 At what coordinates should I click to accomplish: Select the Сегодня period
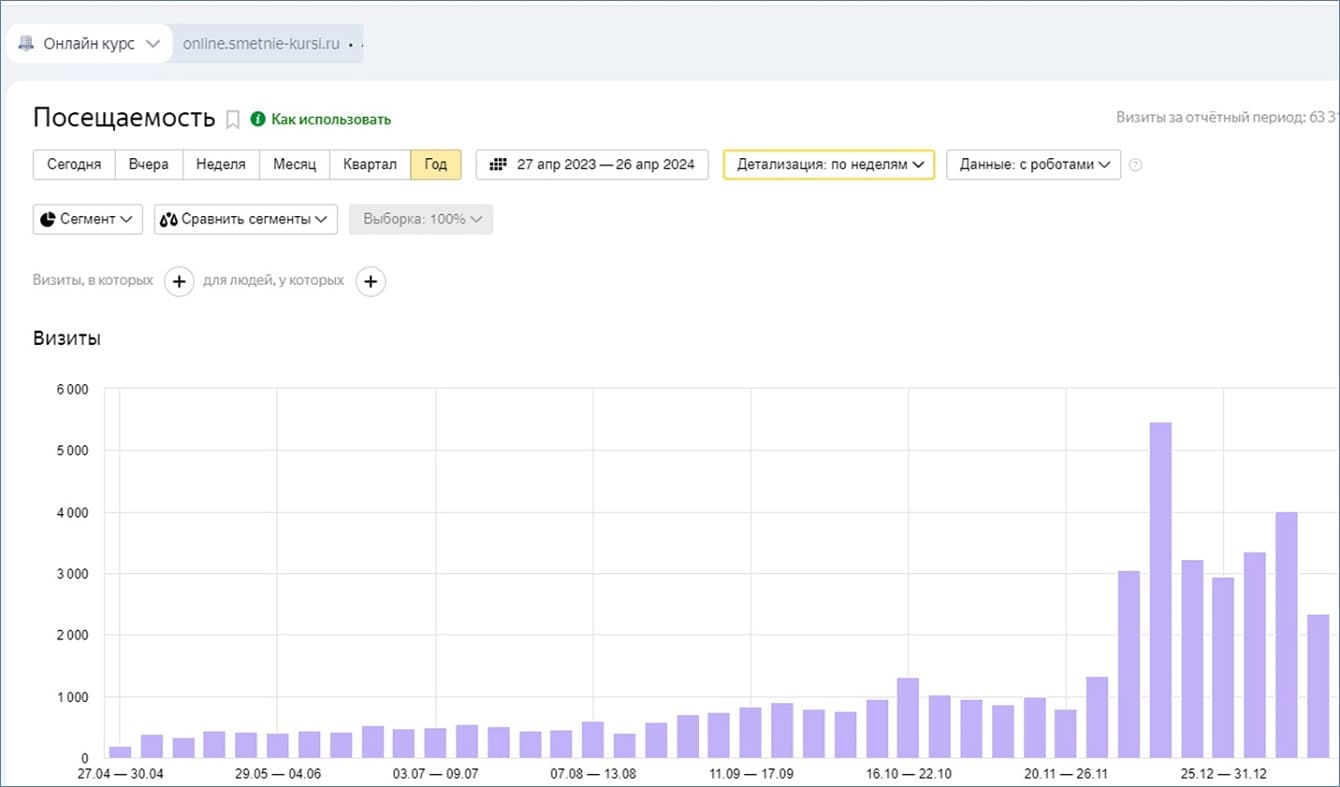(74, 164)
